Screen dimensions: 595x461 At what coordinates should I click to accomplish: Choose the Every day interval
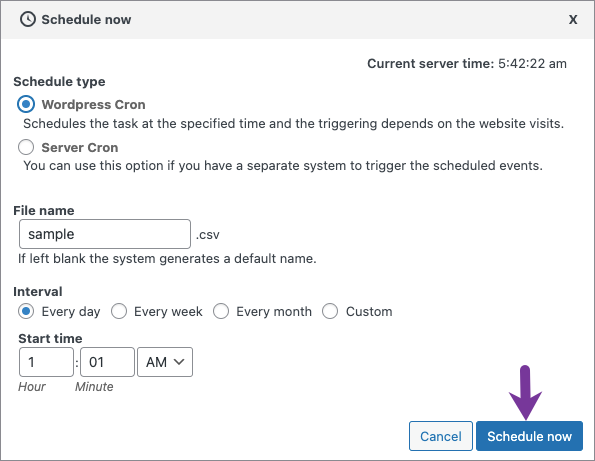tap(26, 312)
